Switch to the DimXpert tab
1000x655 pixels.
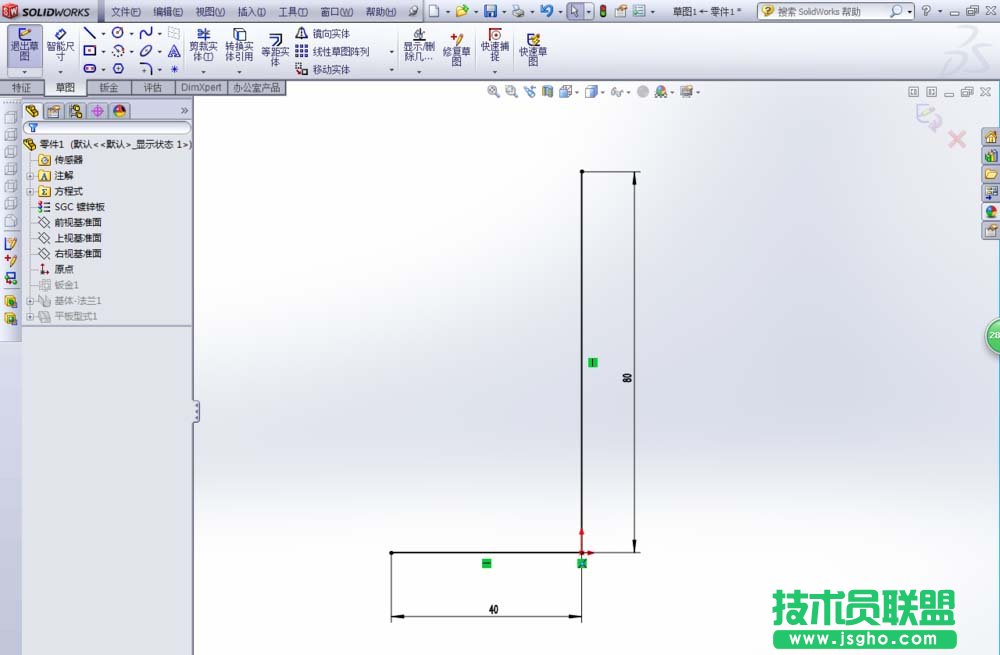(x=201, y=87)
